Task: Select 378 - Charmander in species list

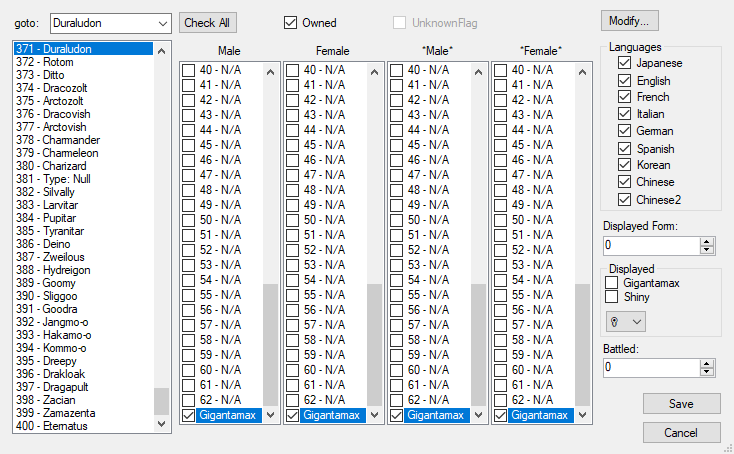Action: [x=84, y=140]
